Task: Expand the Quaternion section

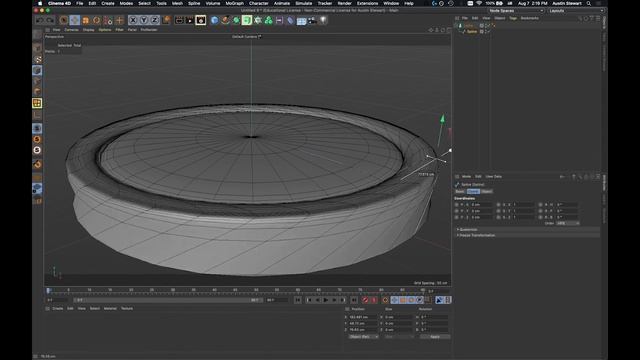Action: pyautogui.click(x=528, y=230)
